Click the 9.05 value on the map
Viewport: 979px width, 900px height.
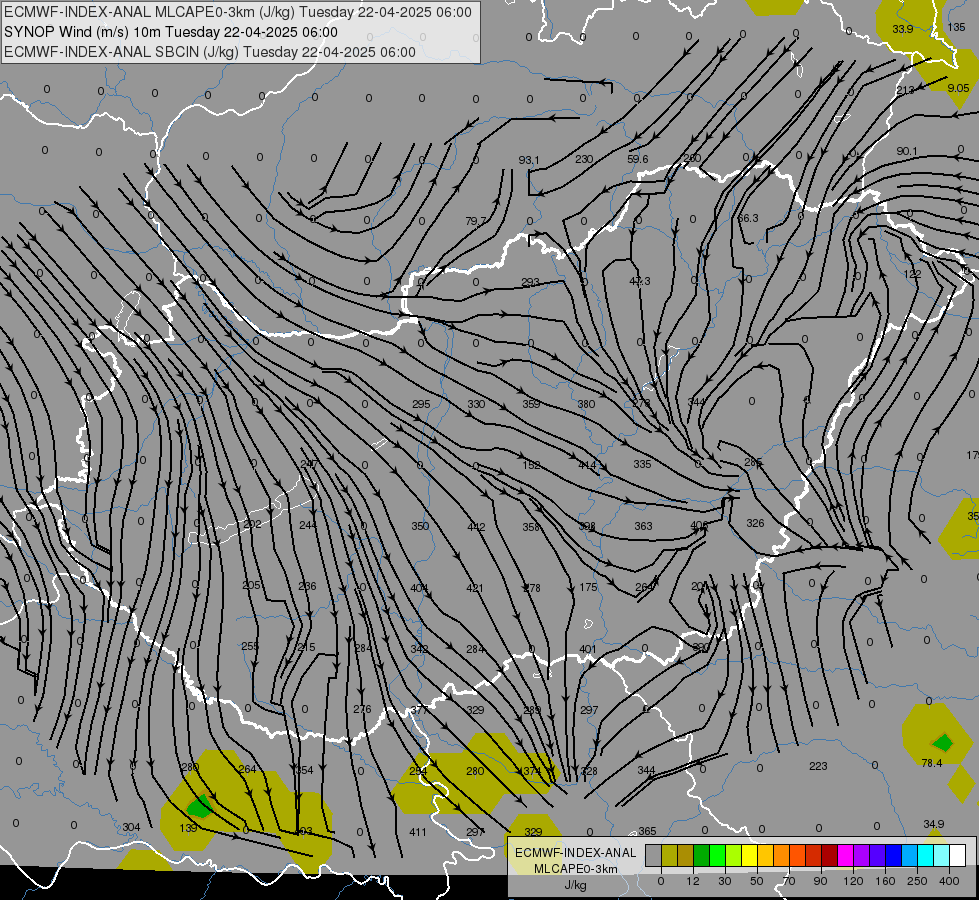[958, 88]
